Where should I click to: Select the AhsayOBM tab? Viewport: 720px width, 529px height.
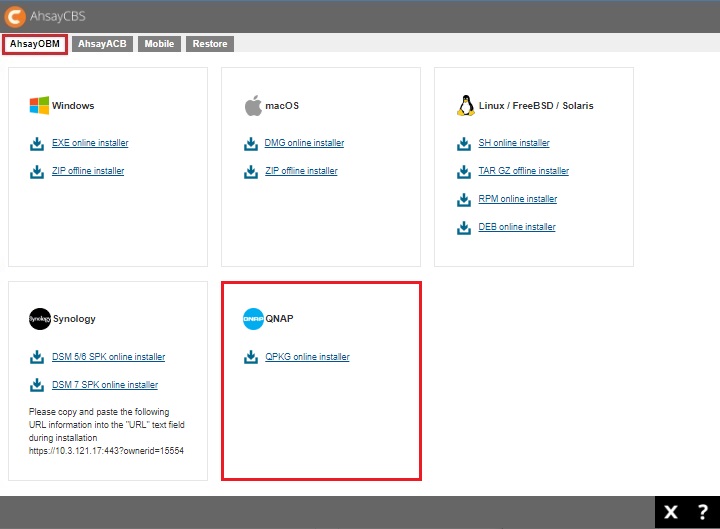pos(35,44)
